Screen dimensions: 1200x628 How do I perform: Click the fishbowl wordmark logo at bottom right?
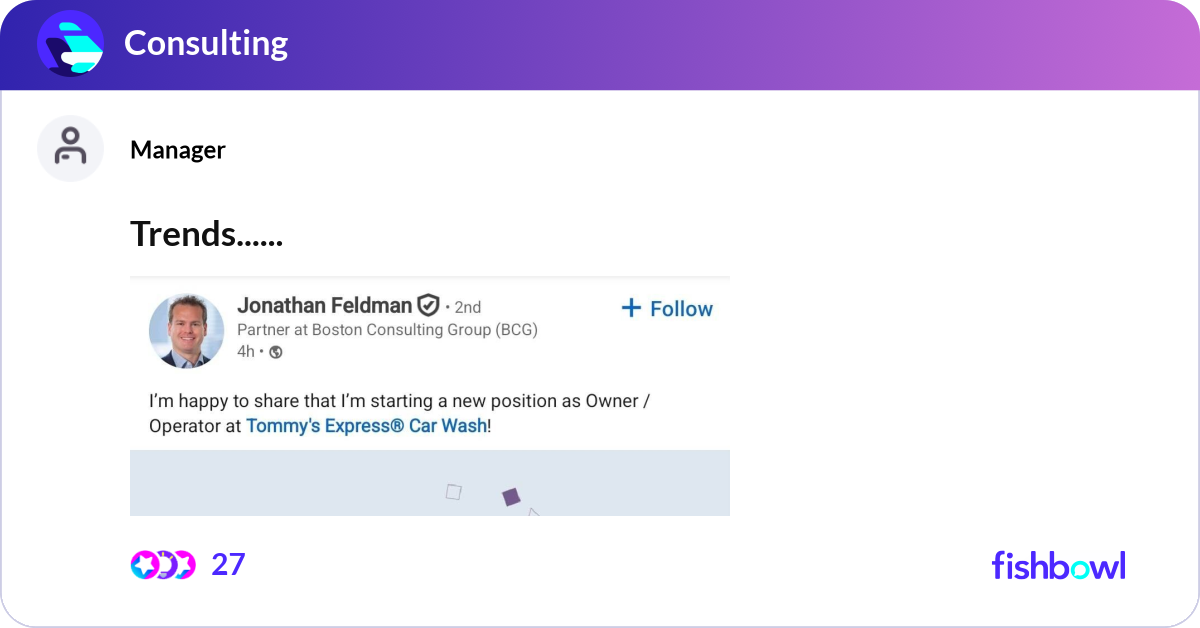[x=1058, y=566]
